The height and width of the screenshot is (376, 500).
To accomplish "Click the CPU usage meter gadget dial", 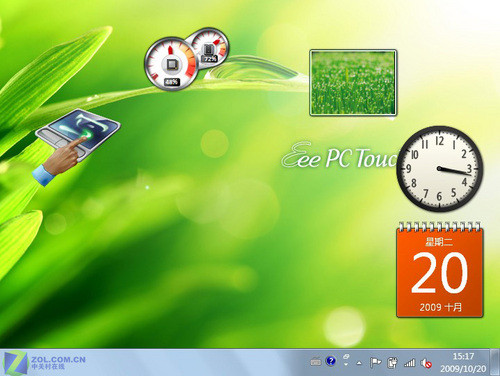I will pos(171,64).
